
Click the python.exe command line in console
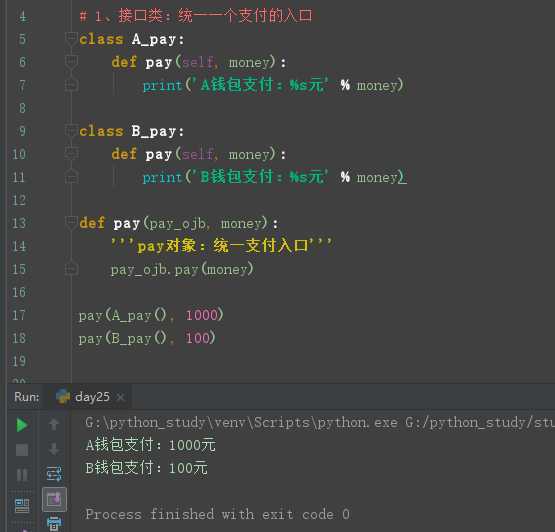pos(320,423)
